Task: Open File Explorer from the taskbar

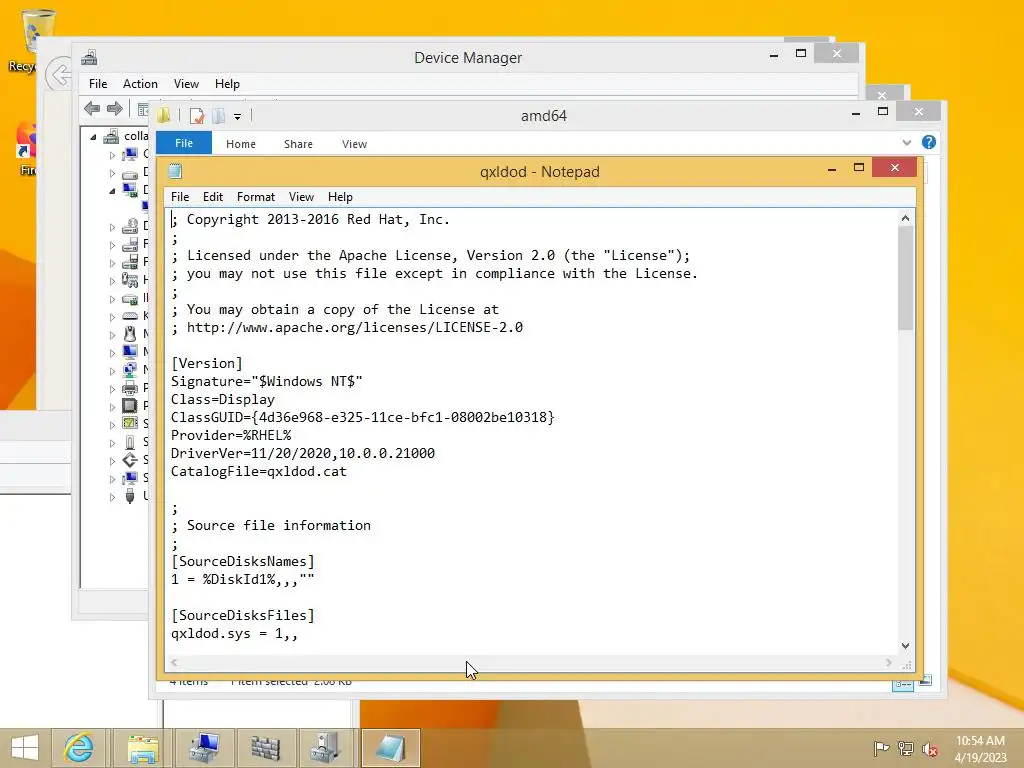Action: click(x=143, y=748)
